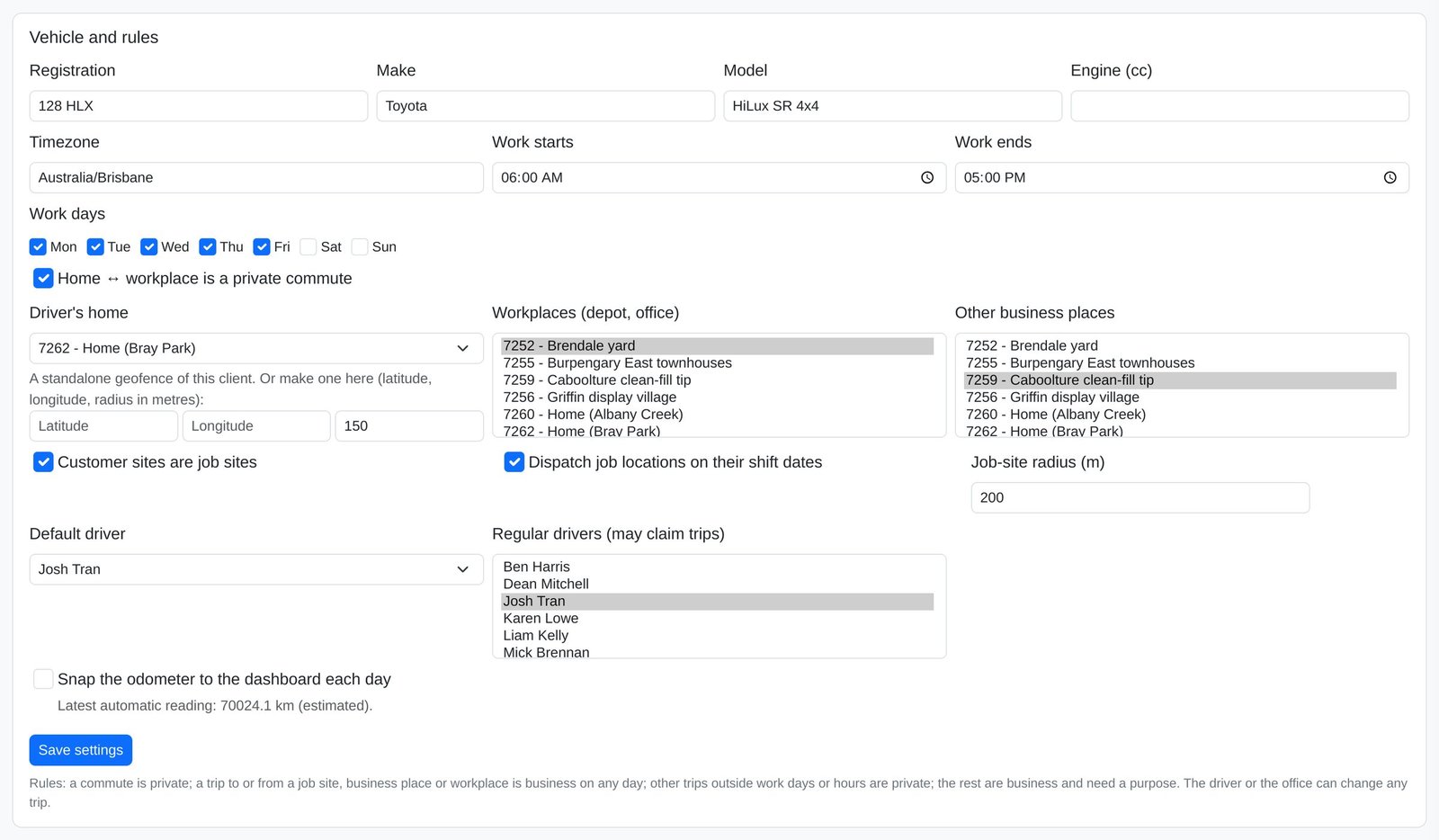Set the Work starts time field

point(719,178)
